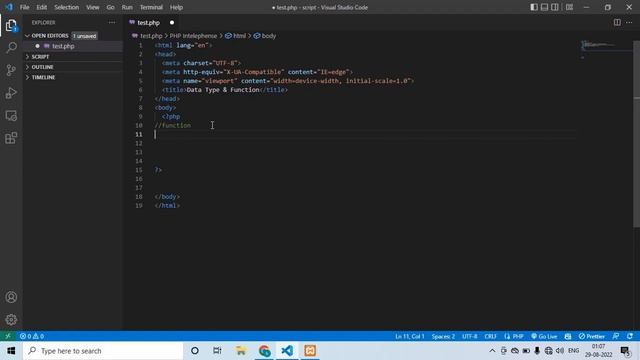Open XAMPP from taskbar

pos(310,351)
